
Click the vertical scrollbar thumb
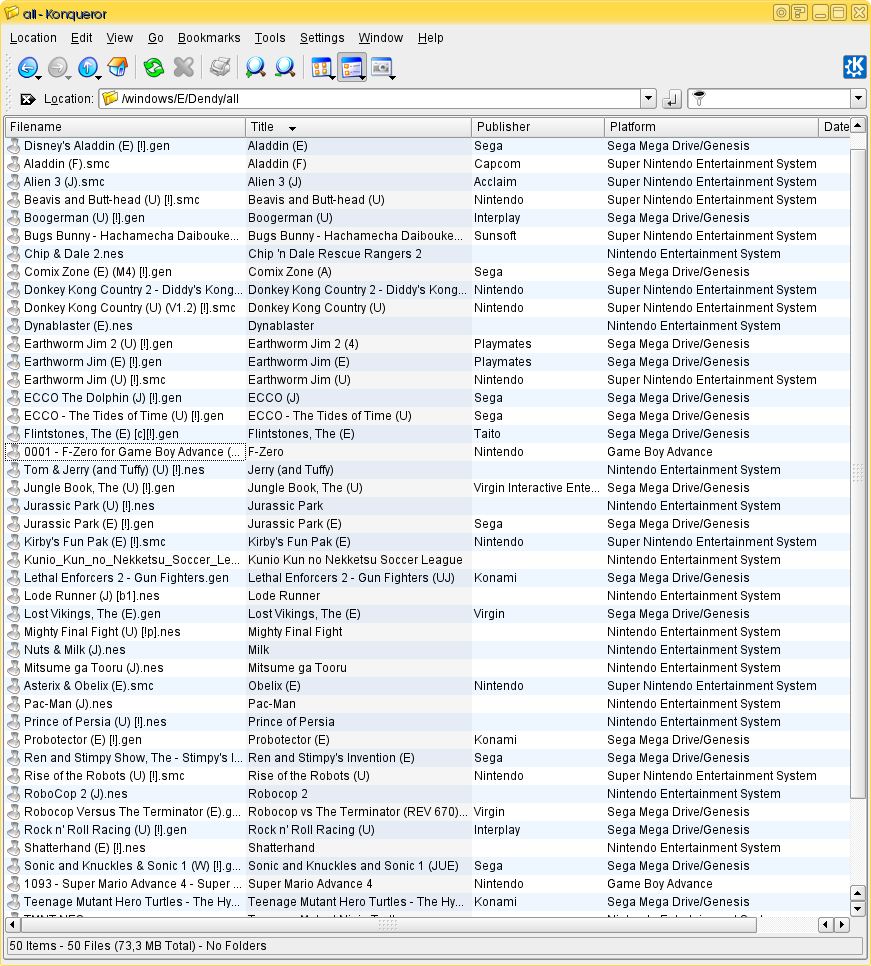[857, 473]
